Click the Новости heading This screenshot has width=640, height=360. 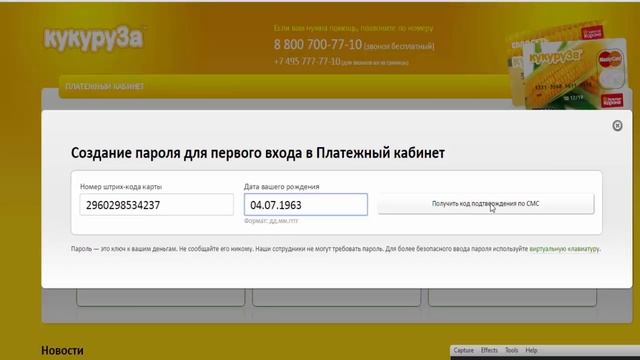[62, 350]
